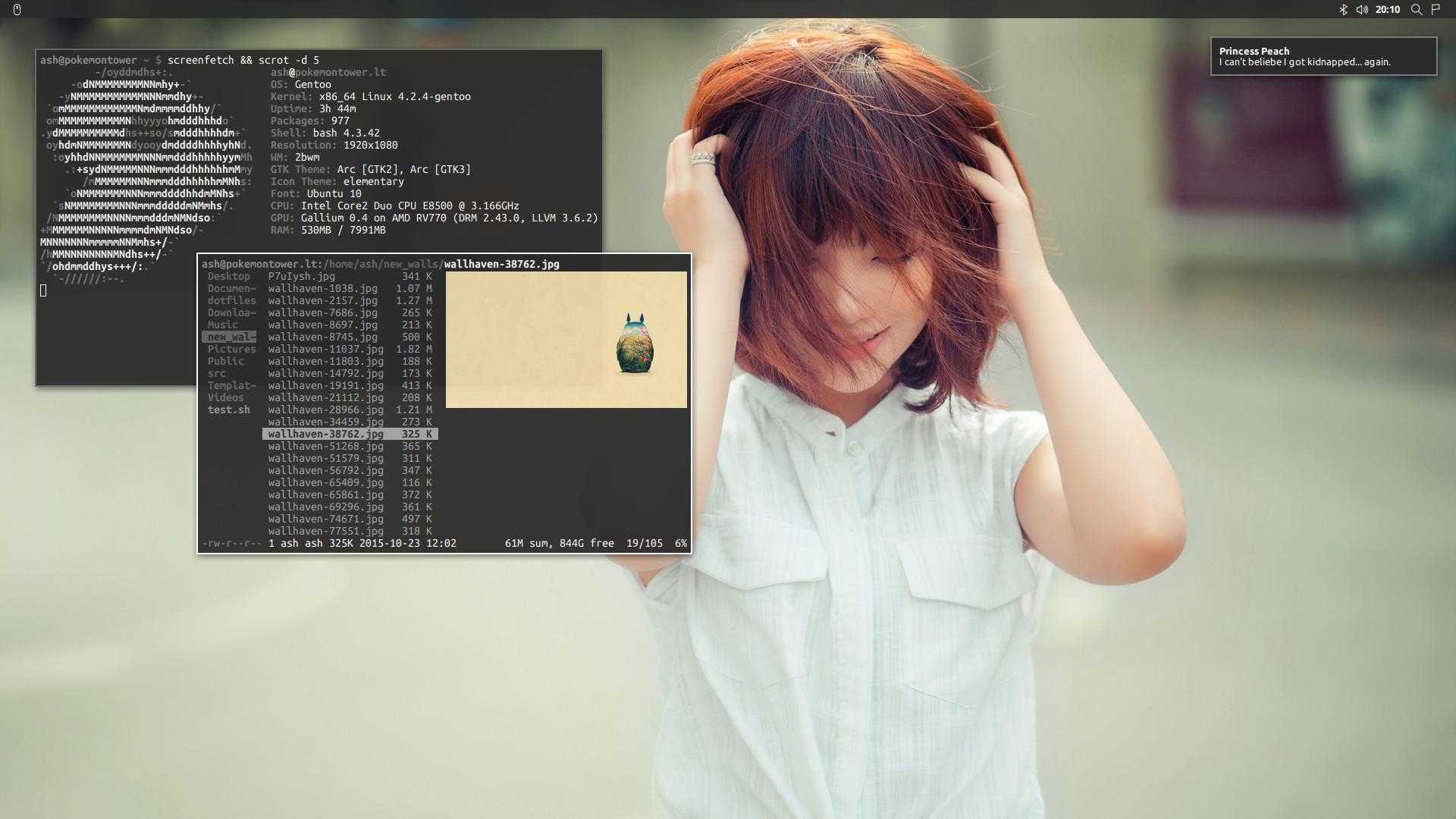Select wallhaven-28966.jpg file entry
Screen dimensions: 1456x819
coord(325,410)
